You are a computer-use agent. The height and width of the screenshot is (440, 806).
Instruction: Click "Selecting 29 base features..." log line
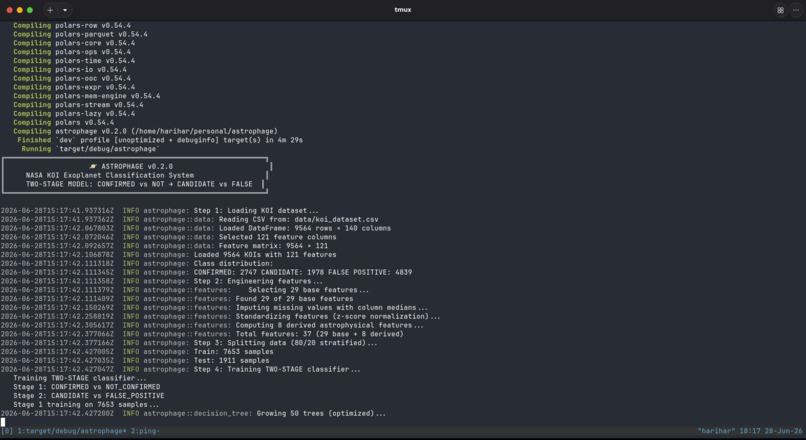point(308,290)
